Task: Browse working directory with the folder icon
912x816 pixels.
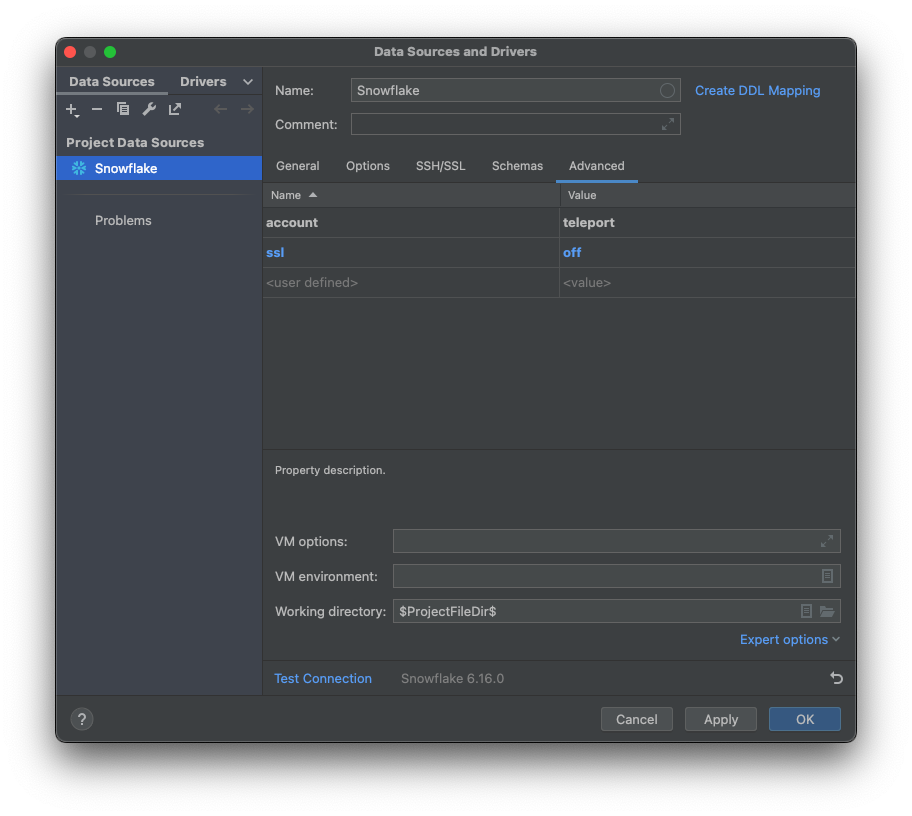Action: [x=829, y=611]
